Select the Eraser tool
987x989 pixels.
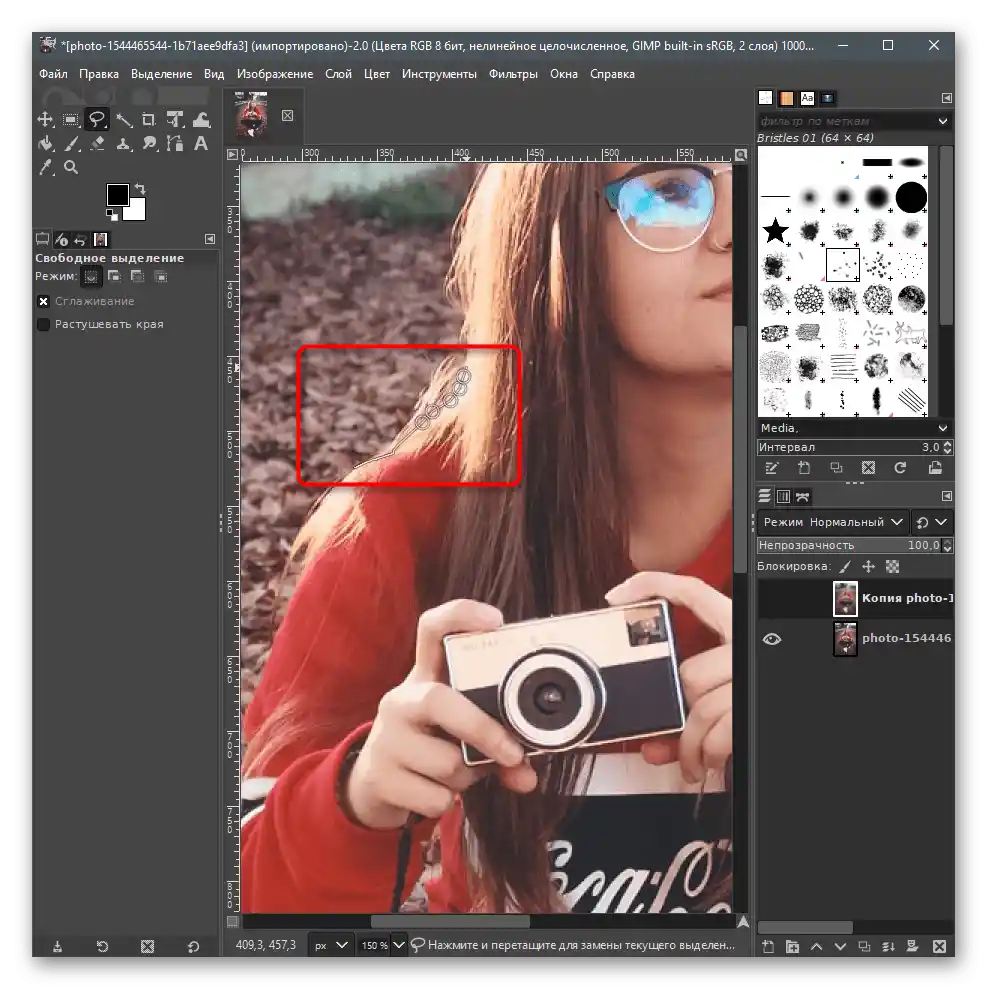[x=96, y=144]
